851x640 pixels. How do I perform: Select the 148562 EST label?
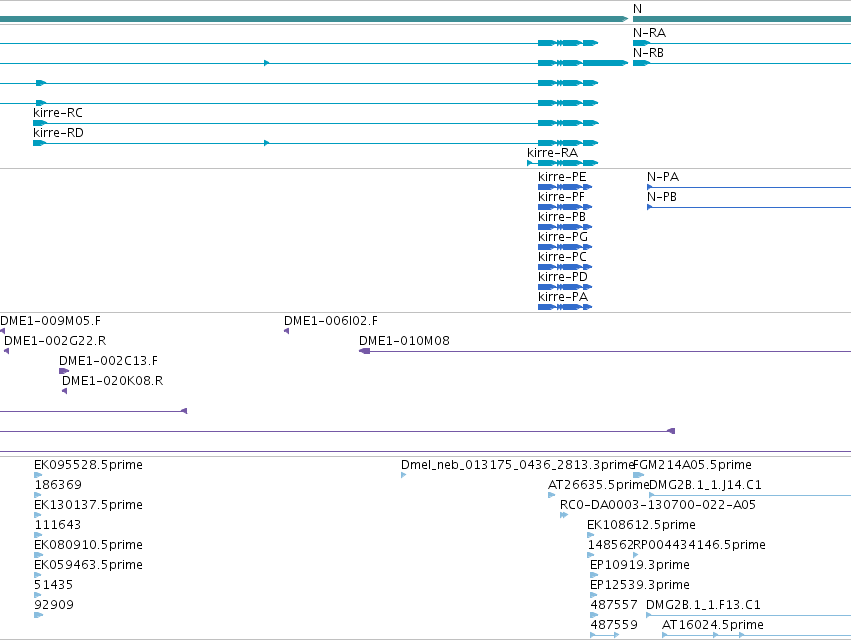pyautogui.click(x=610, y=545)
